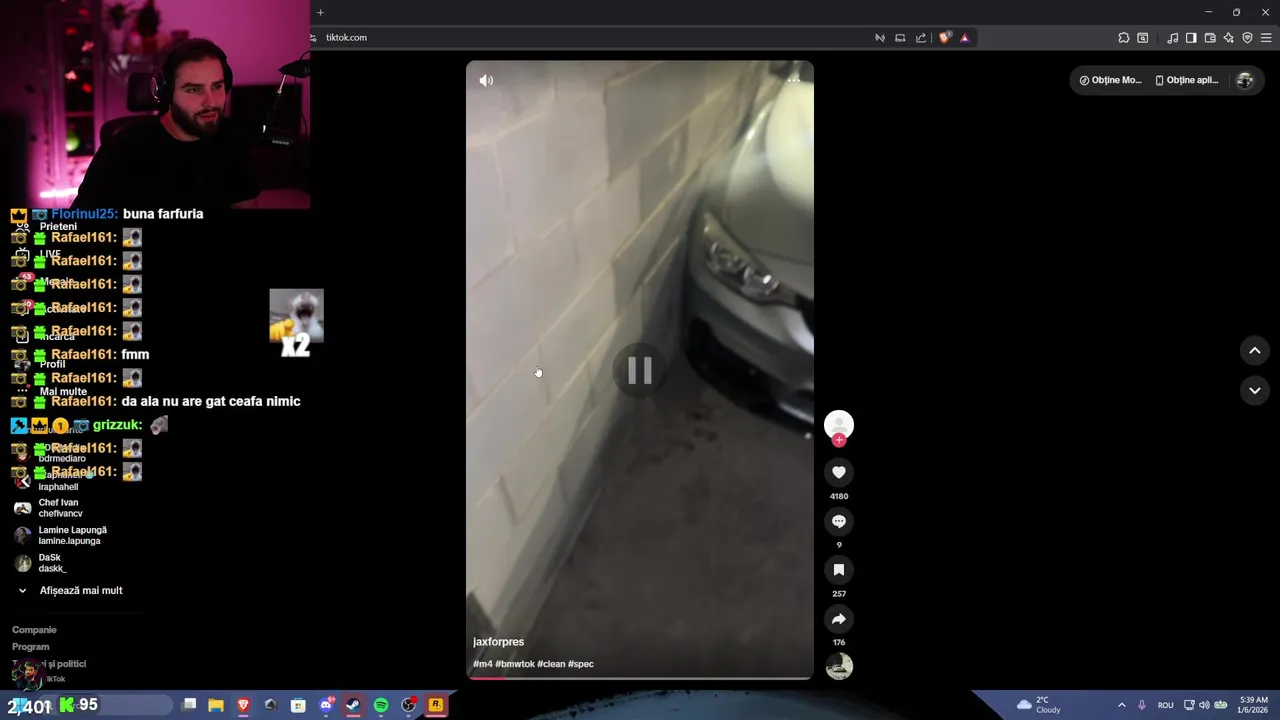Open Rockstar Games Launcher from taskbar

pyautogui.click(x=436, y=705)
